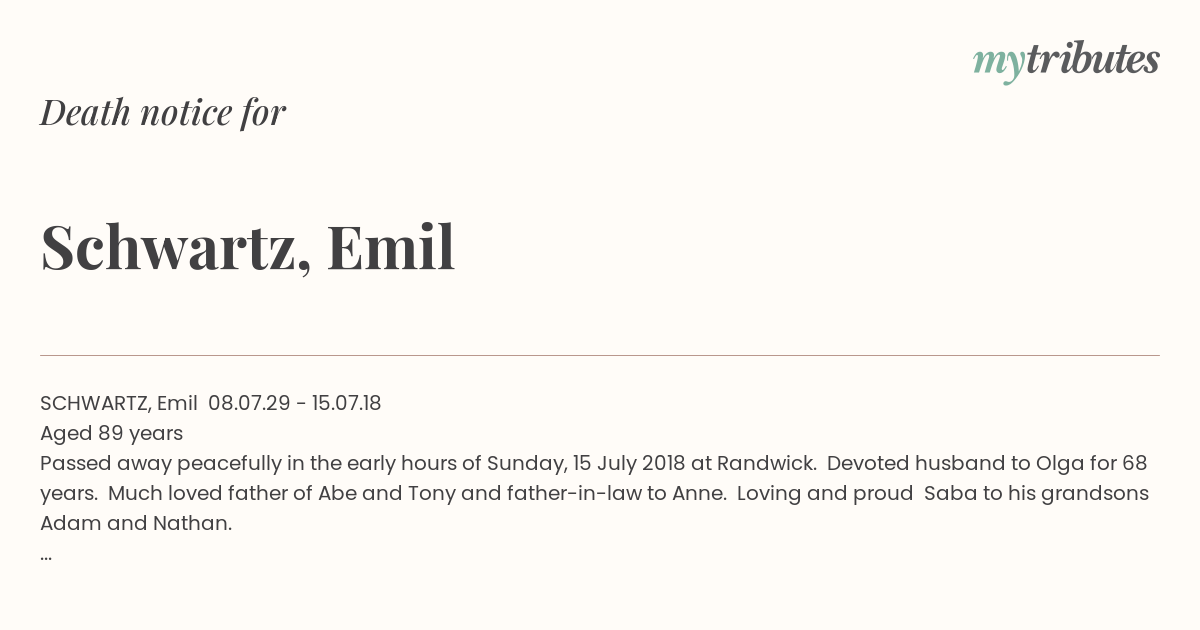Screen dimensions: 1200x630
Task: Click the "tributes" part of the logo
Action: click(1092, 59)
